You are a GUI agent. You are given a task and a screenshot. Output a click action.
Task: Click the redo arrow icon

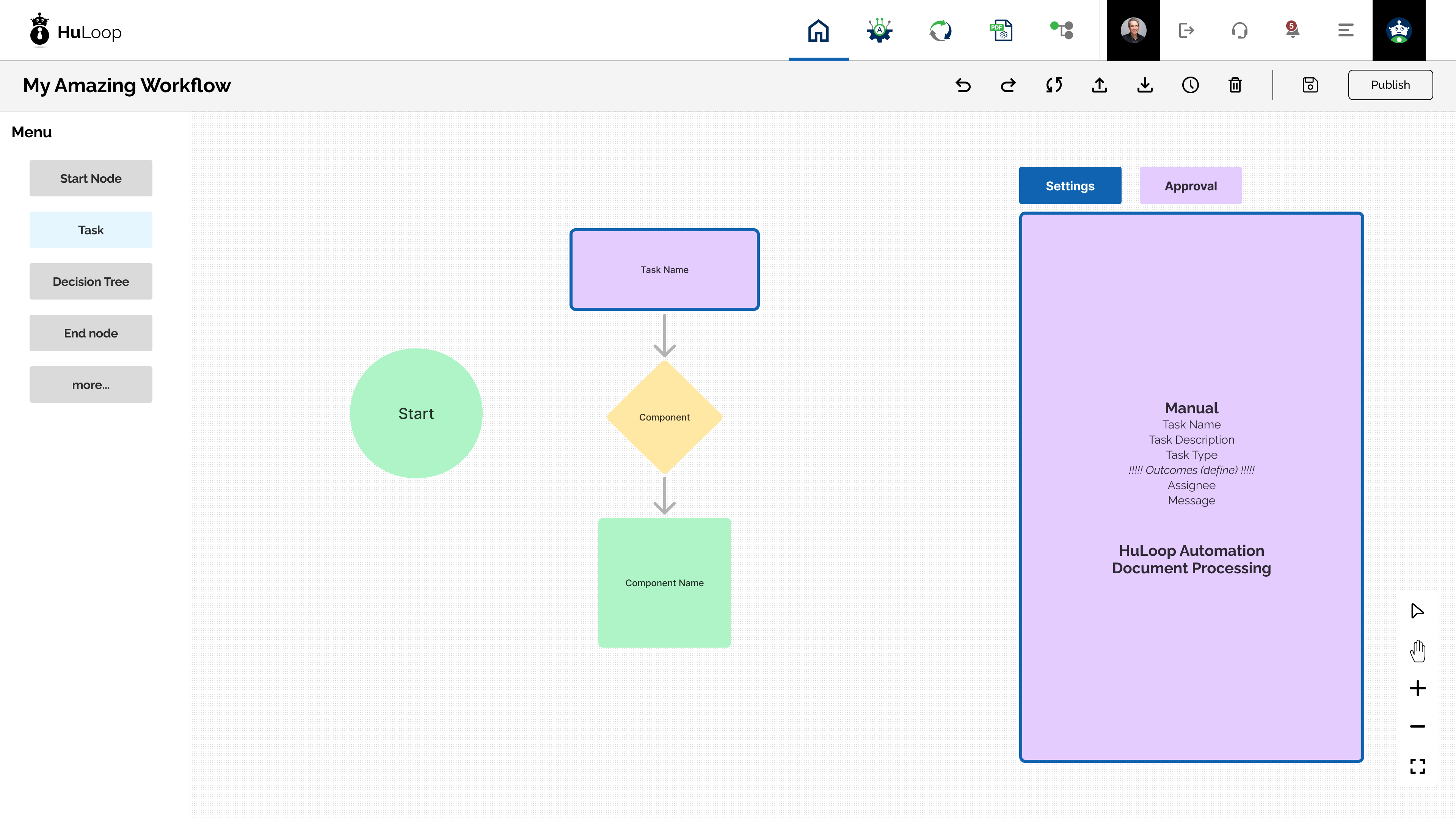1008,85
